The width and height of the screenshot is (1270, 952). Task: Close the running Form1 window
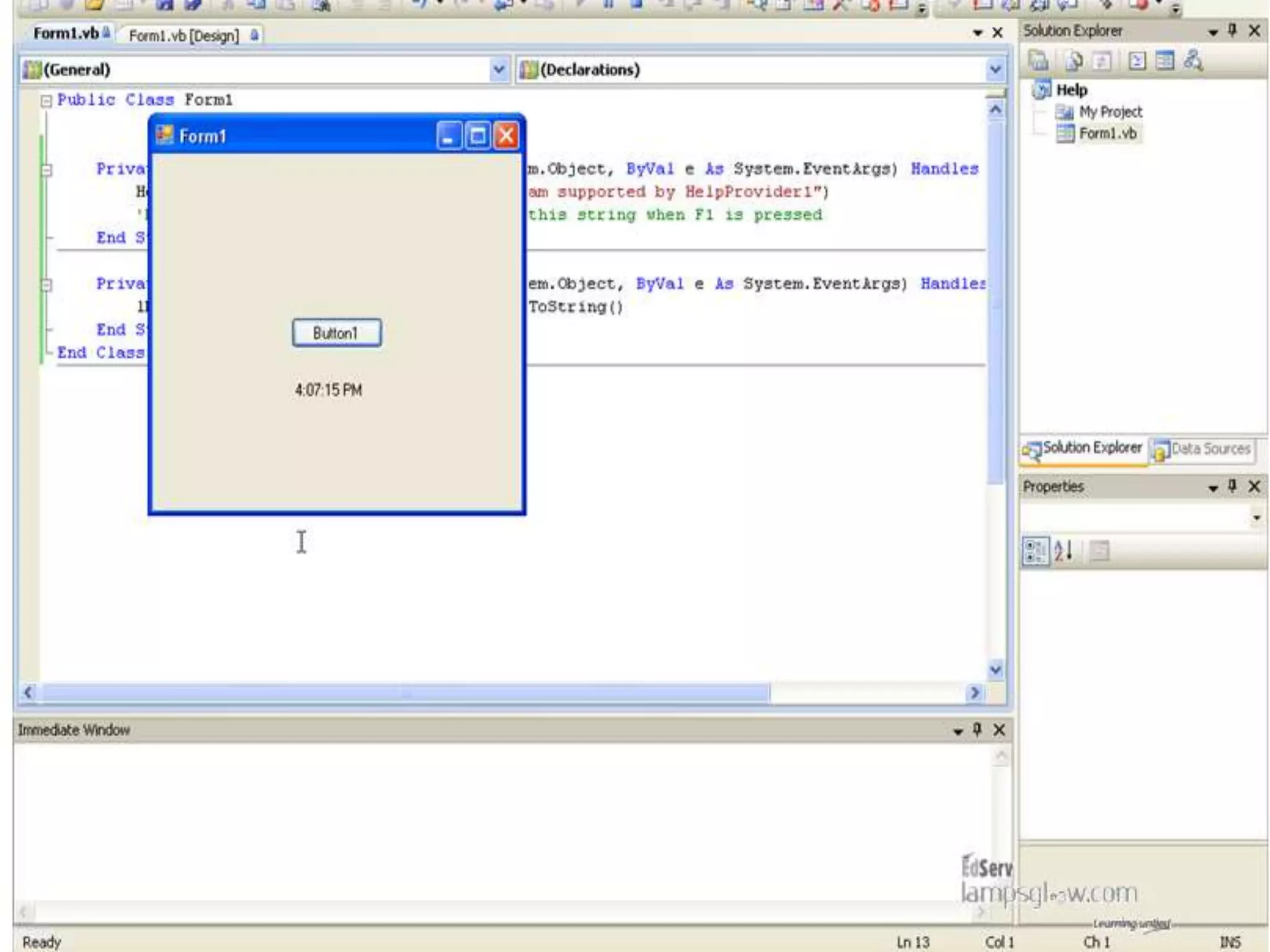(506, 136)
